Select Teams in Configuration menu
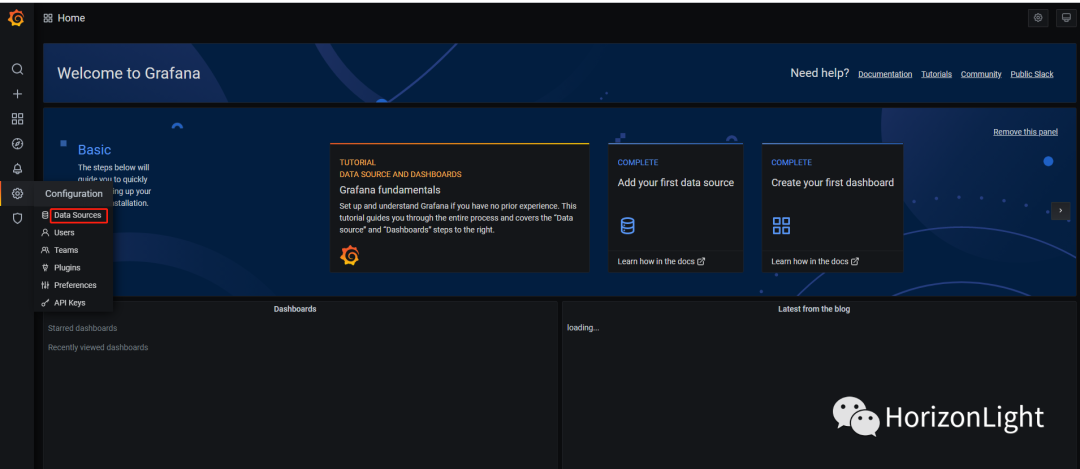 pyautogui.click(x=66, y=250)
